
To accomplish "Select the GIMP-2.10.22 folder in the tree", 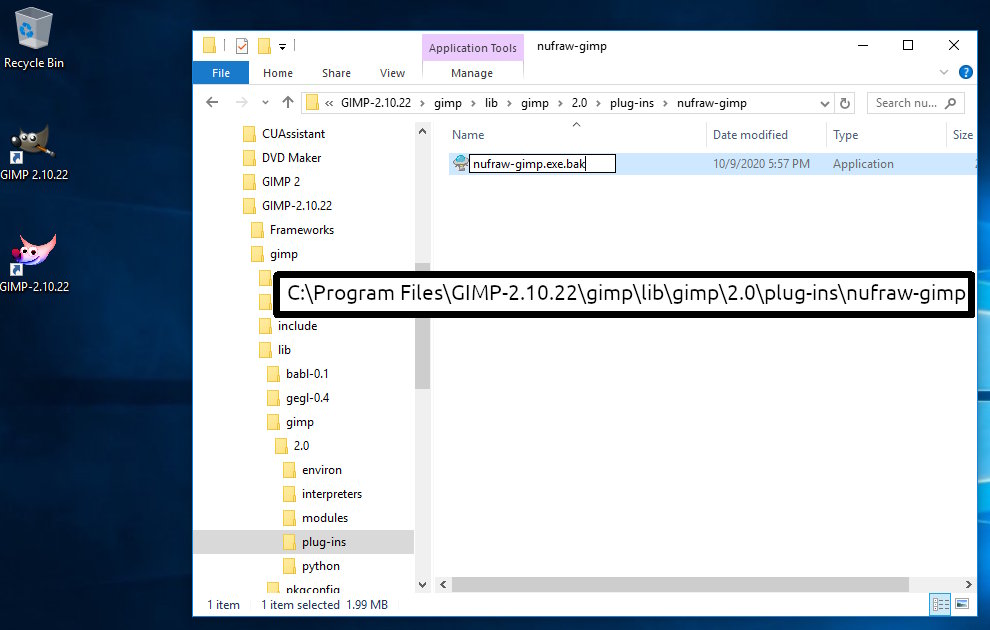I will coord(297,206).
